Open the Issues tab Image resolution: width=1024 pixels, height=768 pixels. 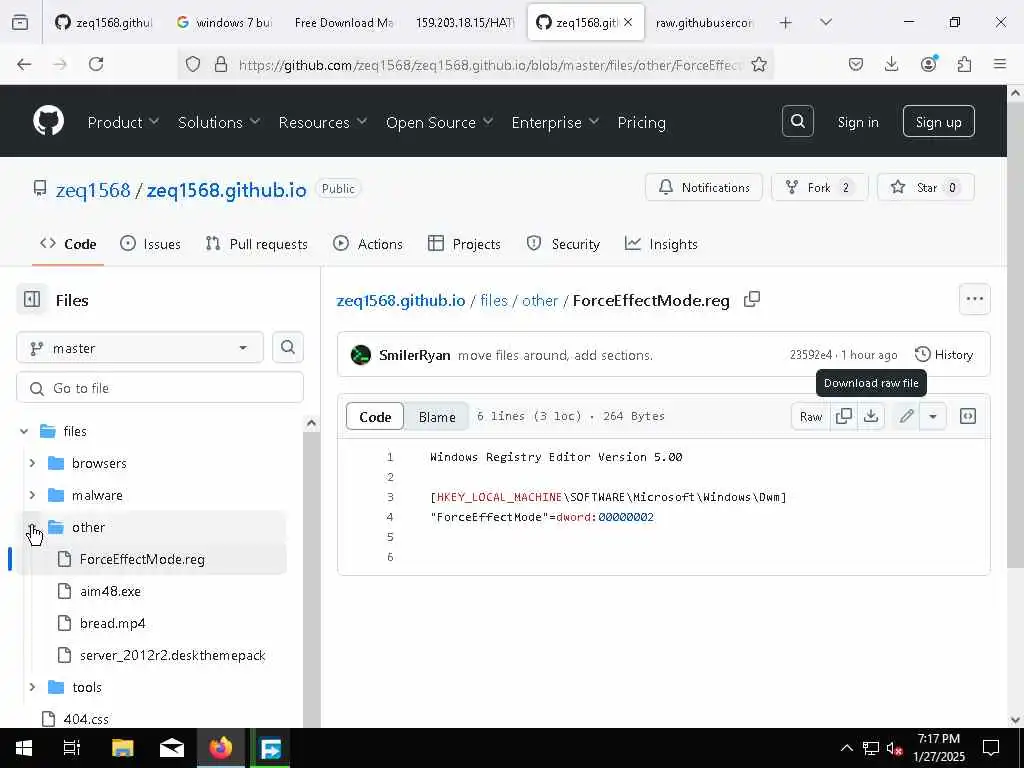[x=150, y=244]
